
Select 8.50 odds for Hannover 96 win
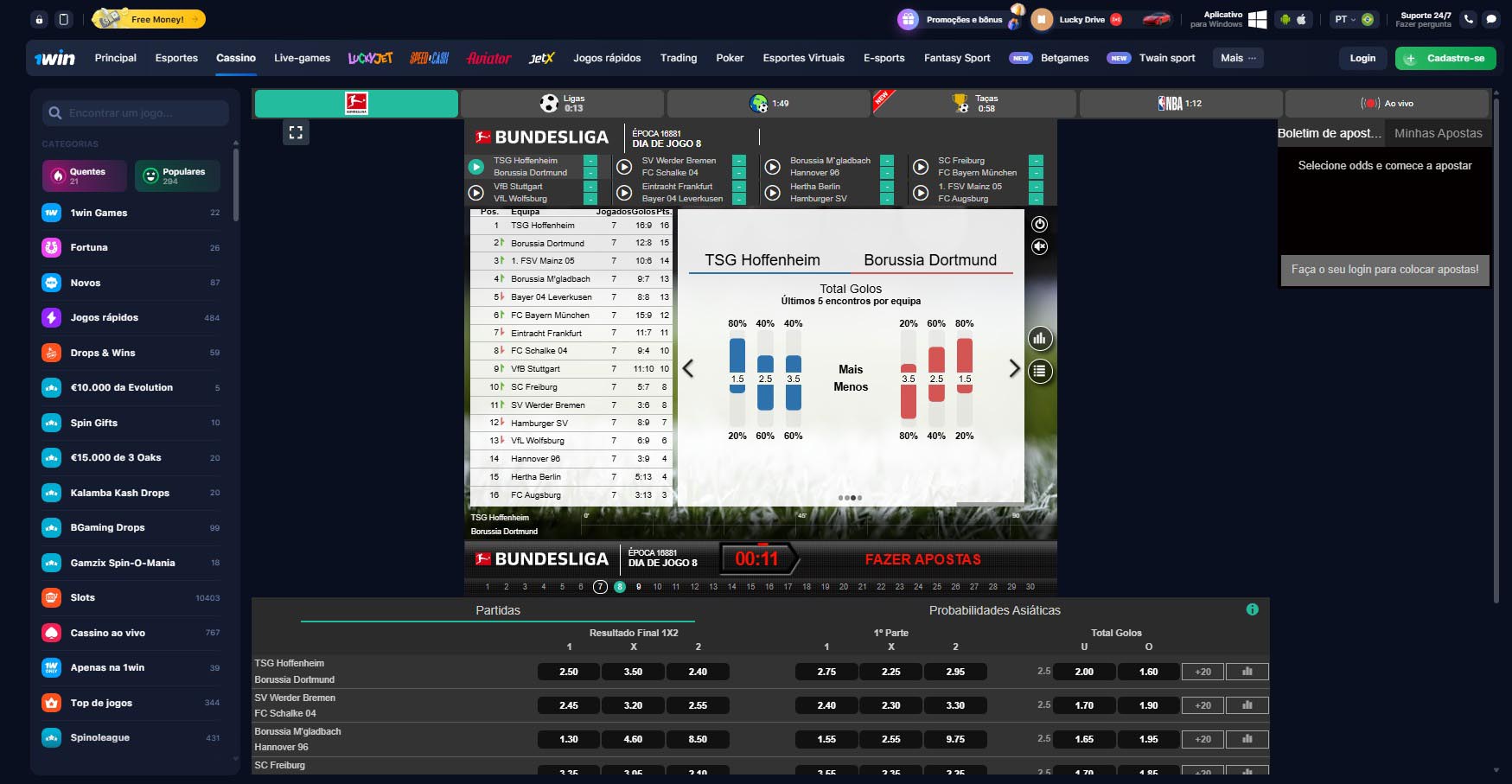[698, 739]
